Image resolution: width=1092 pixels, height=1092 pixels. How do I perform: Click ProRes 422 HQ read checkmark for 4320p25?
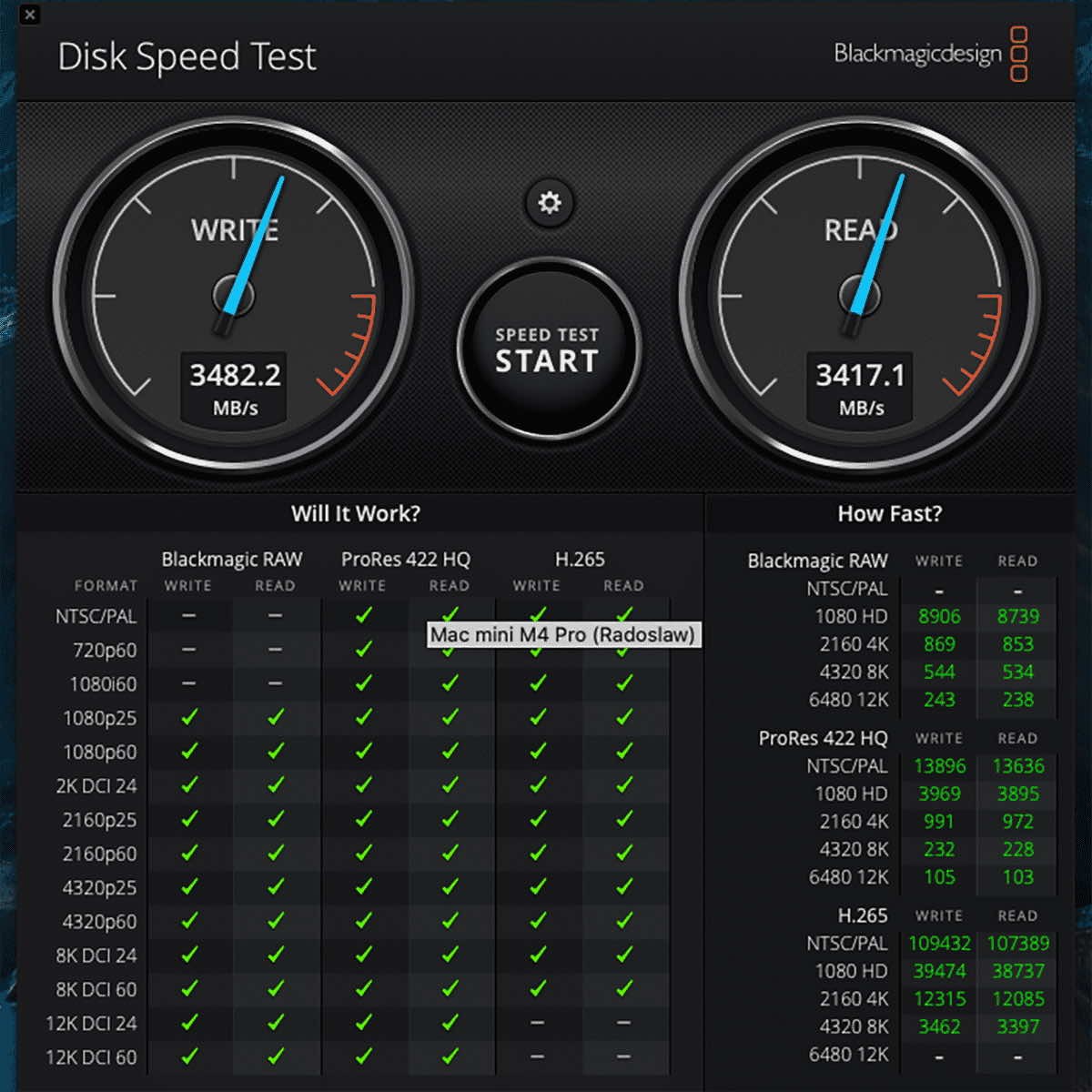[450, 887]
